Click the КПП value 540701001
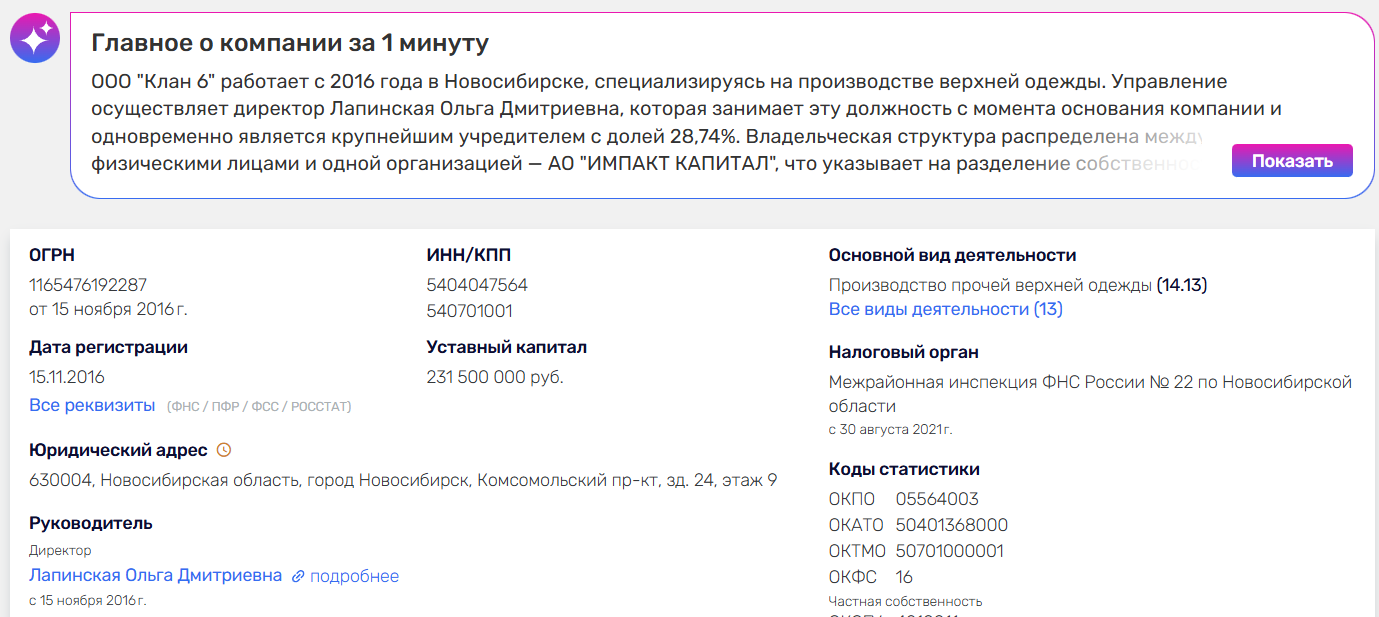Image resolution: width=1379 pixels, height=617 pixels. pyautogui.click(x=469, y=311)
